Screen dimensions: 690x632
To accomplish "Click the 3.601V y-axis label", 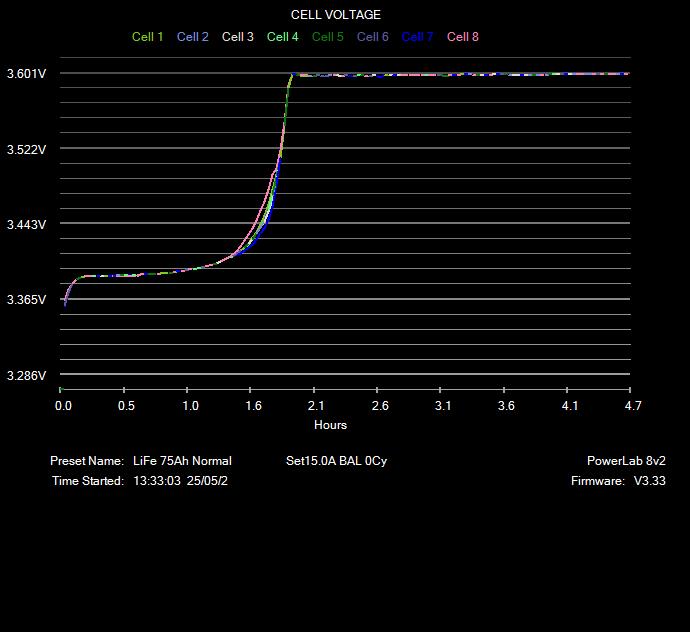I will point(26,74).
